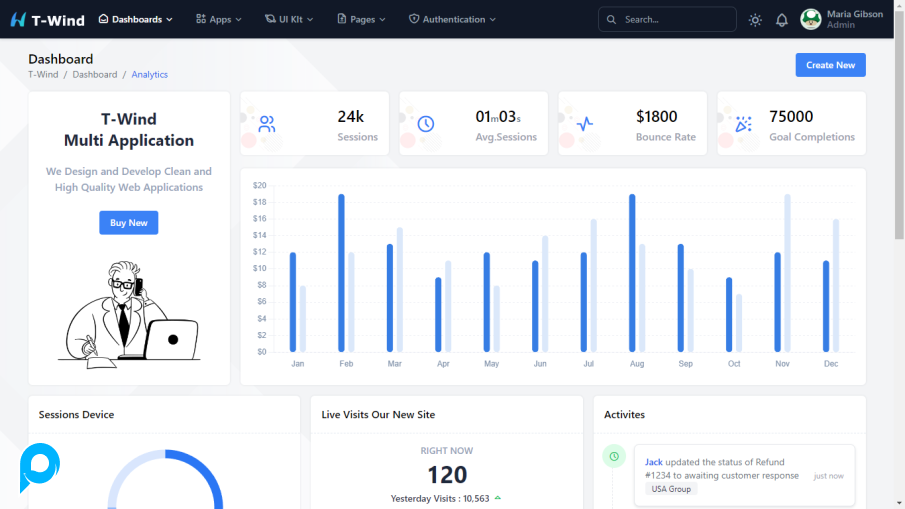
Task: Toggle the light/dark theme sun icon
Action: (x=755, y=20)
